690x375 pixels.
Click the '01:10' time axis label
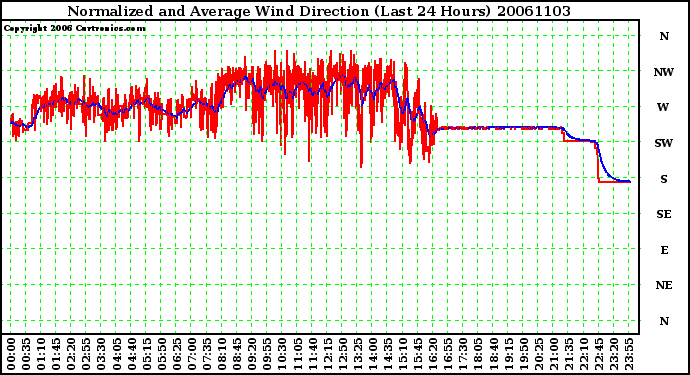(41, 354)
